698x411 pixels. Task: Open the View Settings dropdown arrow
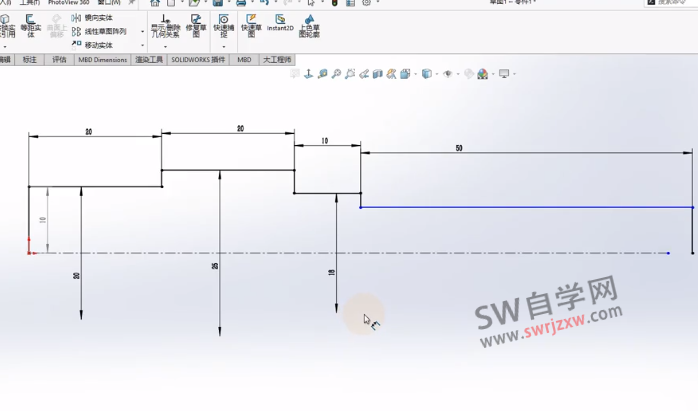coord(514,74)
